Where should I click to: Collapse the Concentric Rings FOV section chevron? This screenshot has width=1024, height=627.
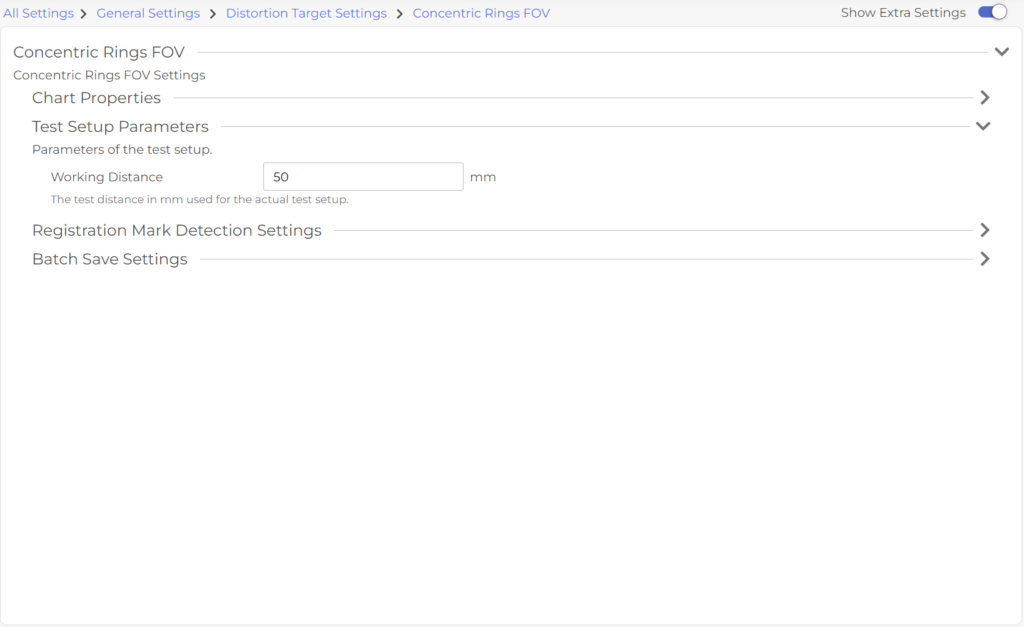(1001, 52)
